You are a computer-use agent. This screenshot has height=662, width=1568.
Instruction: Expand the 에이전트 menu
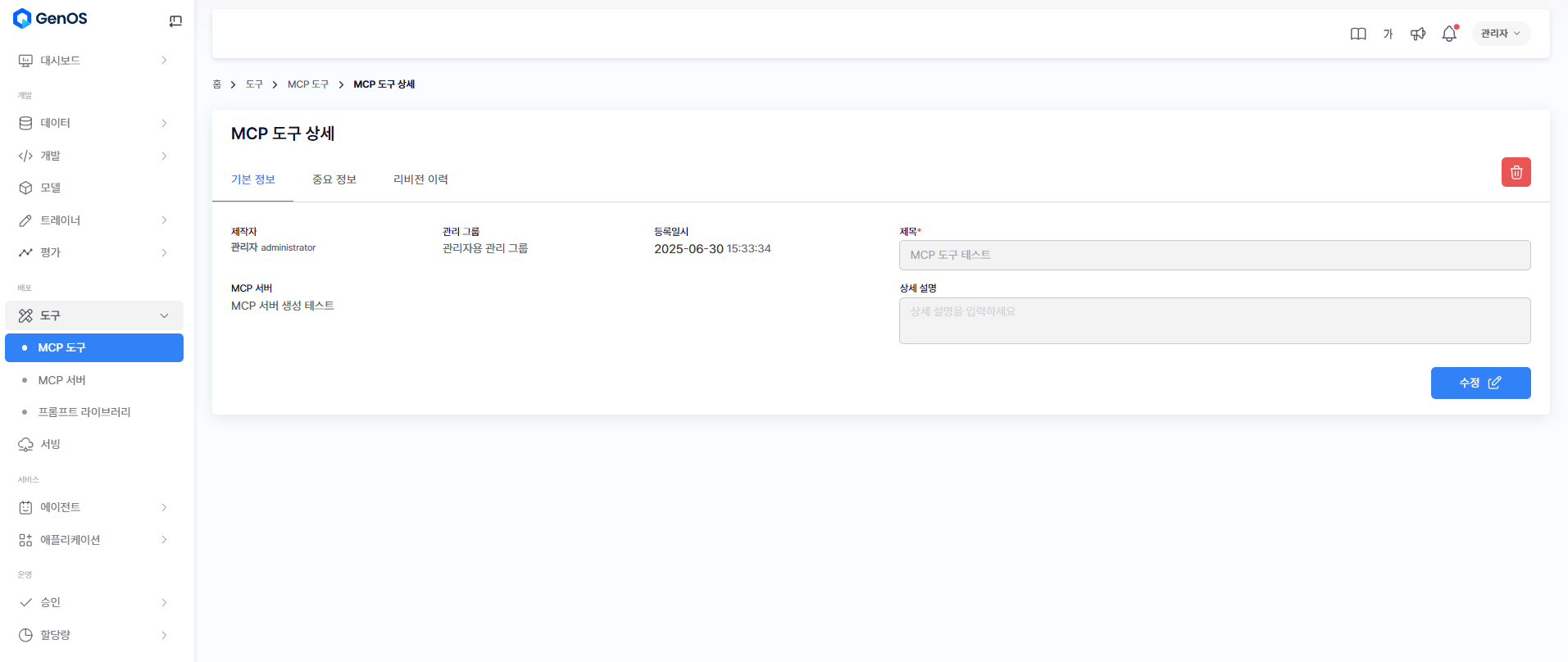93,507
